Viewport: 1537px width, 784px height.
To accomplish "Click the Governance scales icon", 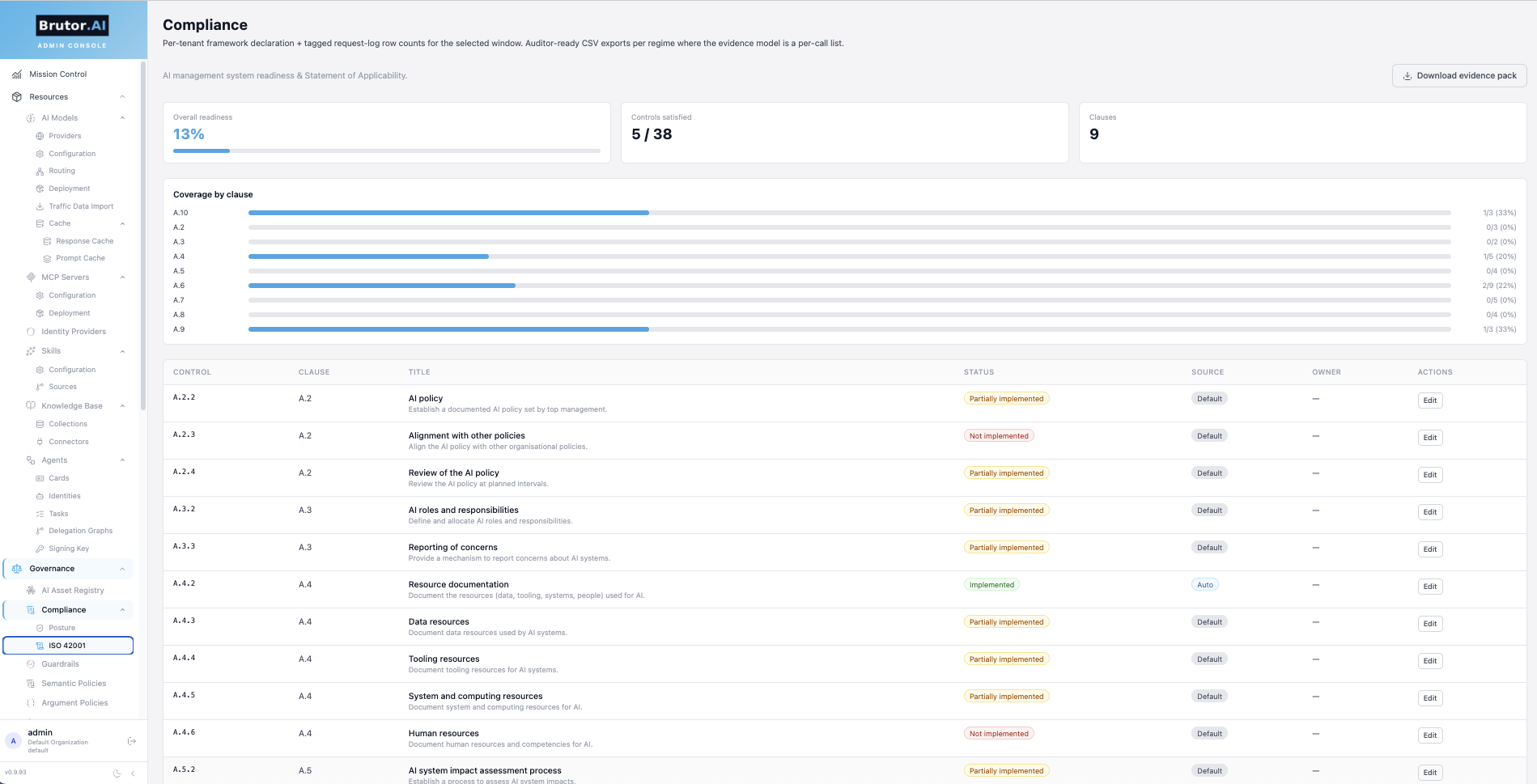I will point(17,569).
